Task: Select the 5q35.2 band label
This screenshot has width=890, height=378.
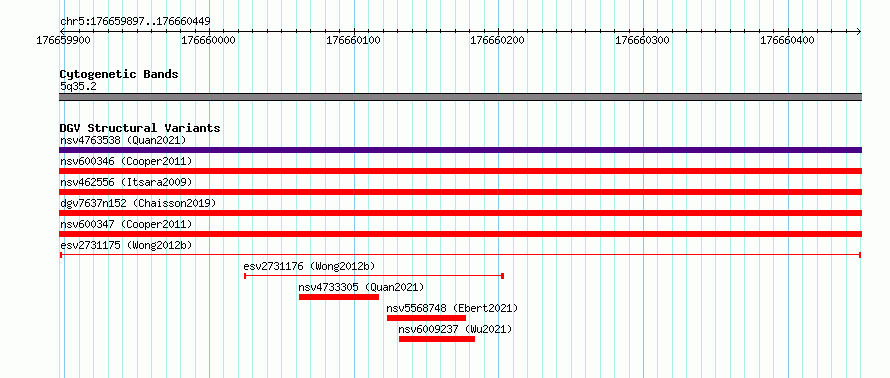Action: click(x=78, y=86)
